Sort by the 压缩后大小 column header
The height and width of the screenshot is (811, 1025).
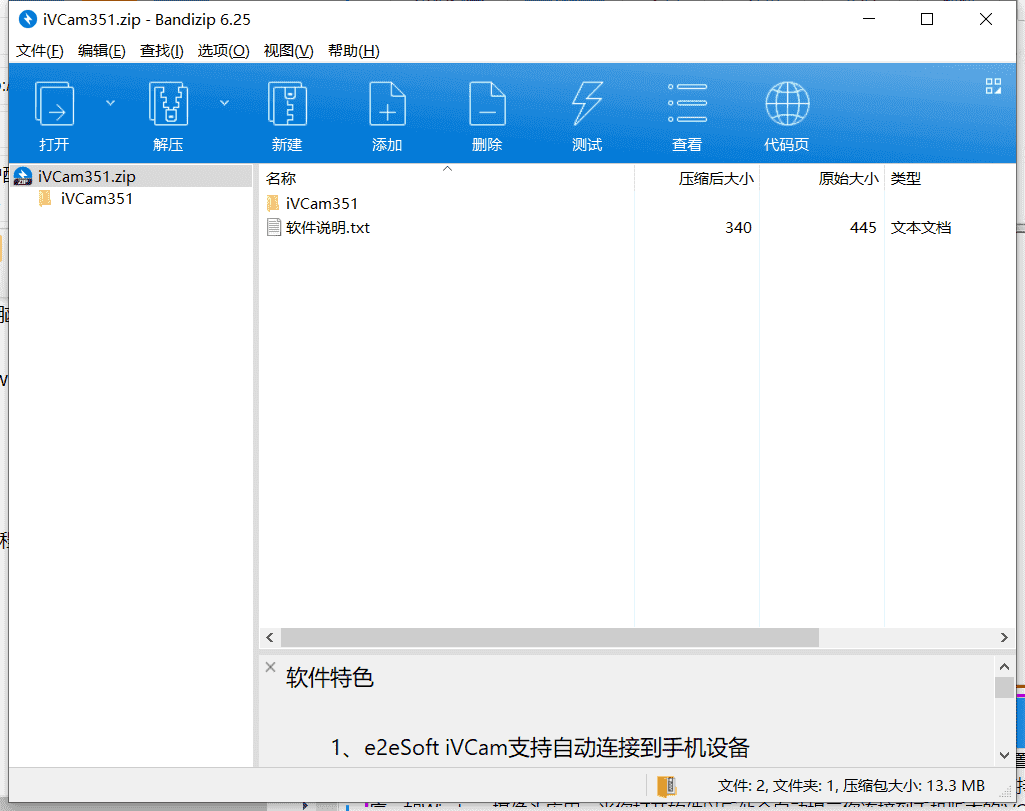point(697,178)
